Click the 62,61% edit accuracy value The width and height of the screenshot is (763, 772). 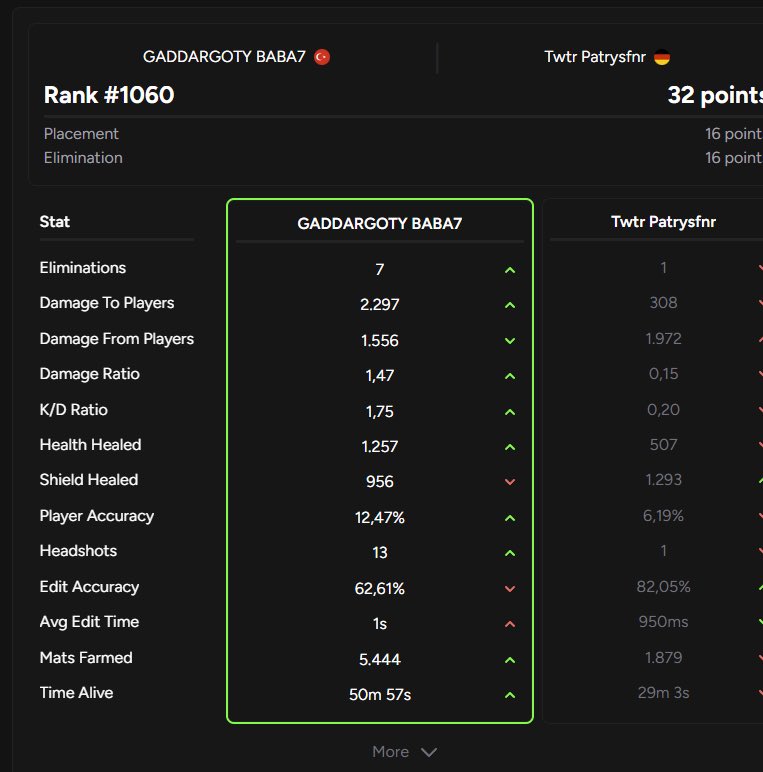[380, 588]
